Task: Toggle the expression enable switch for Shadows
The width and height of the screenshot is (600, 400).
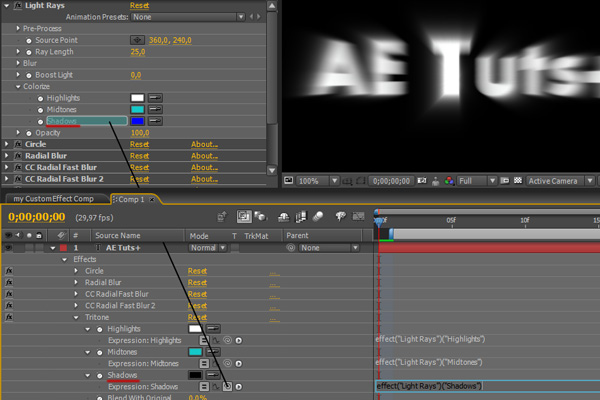Action: pyautogui.click(x=204, y=387)
